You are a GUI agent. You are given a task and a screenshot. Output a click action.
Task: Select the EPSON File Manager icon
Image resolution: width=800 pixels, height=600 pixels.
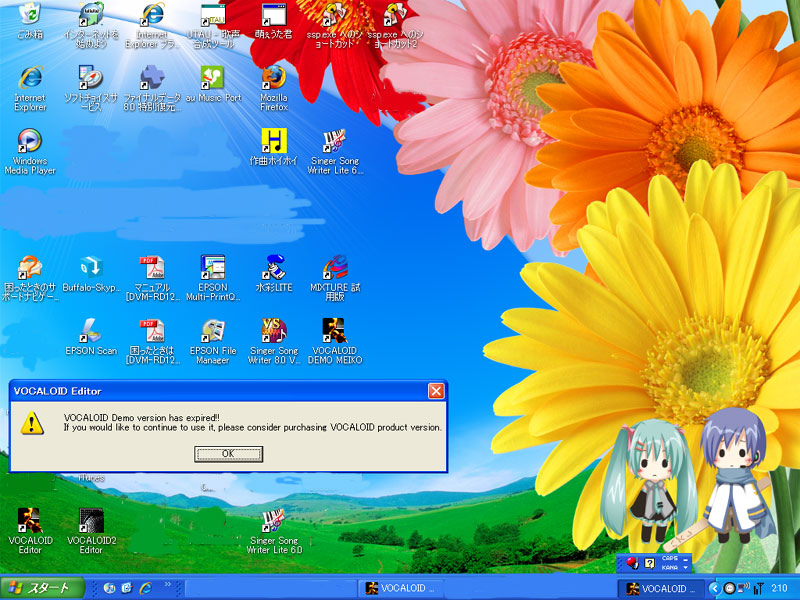click(213, 341)
